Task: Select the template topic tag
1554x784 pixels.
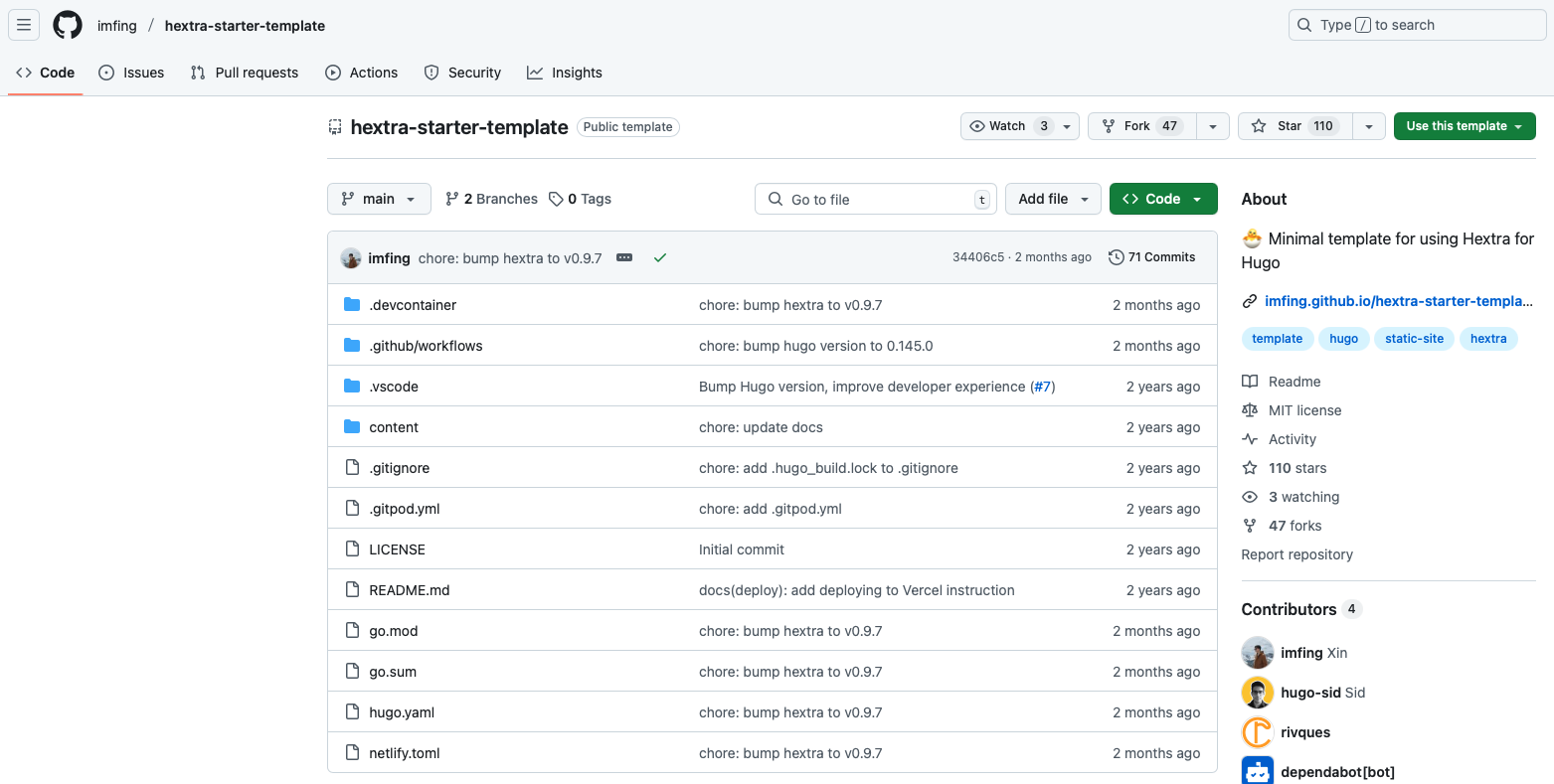Action: point(1278,339)
